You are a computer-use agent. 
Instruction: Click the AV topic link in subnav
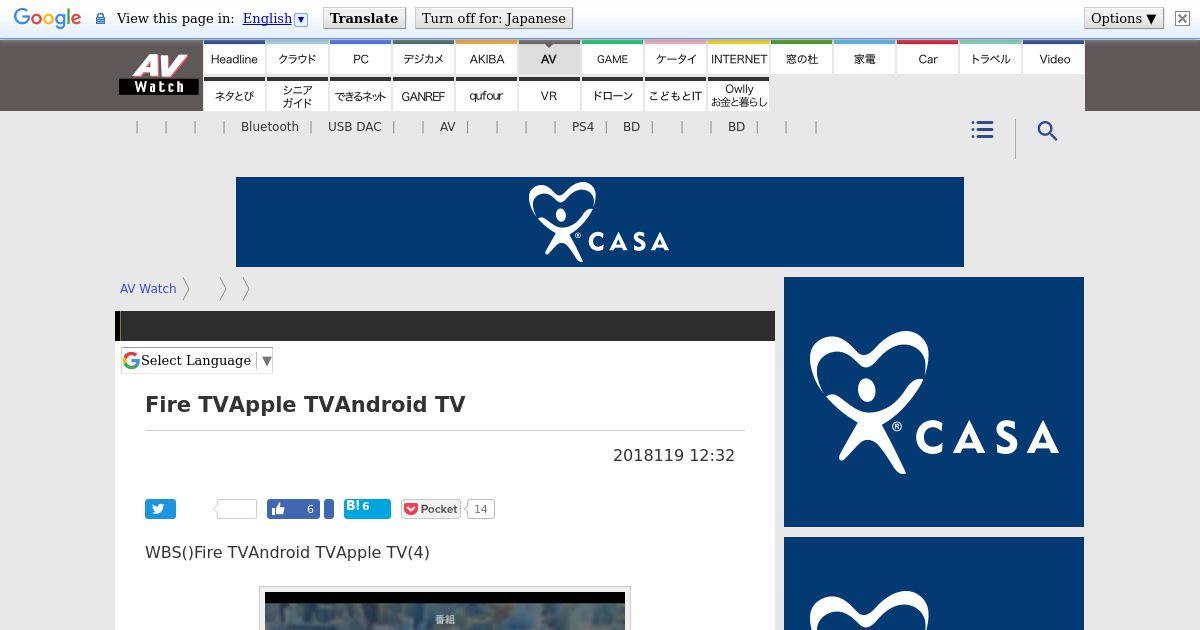click(447, 127)
